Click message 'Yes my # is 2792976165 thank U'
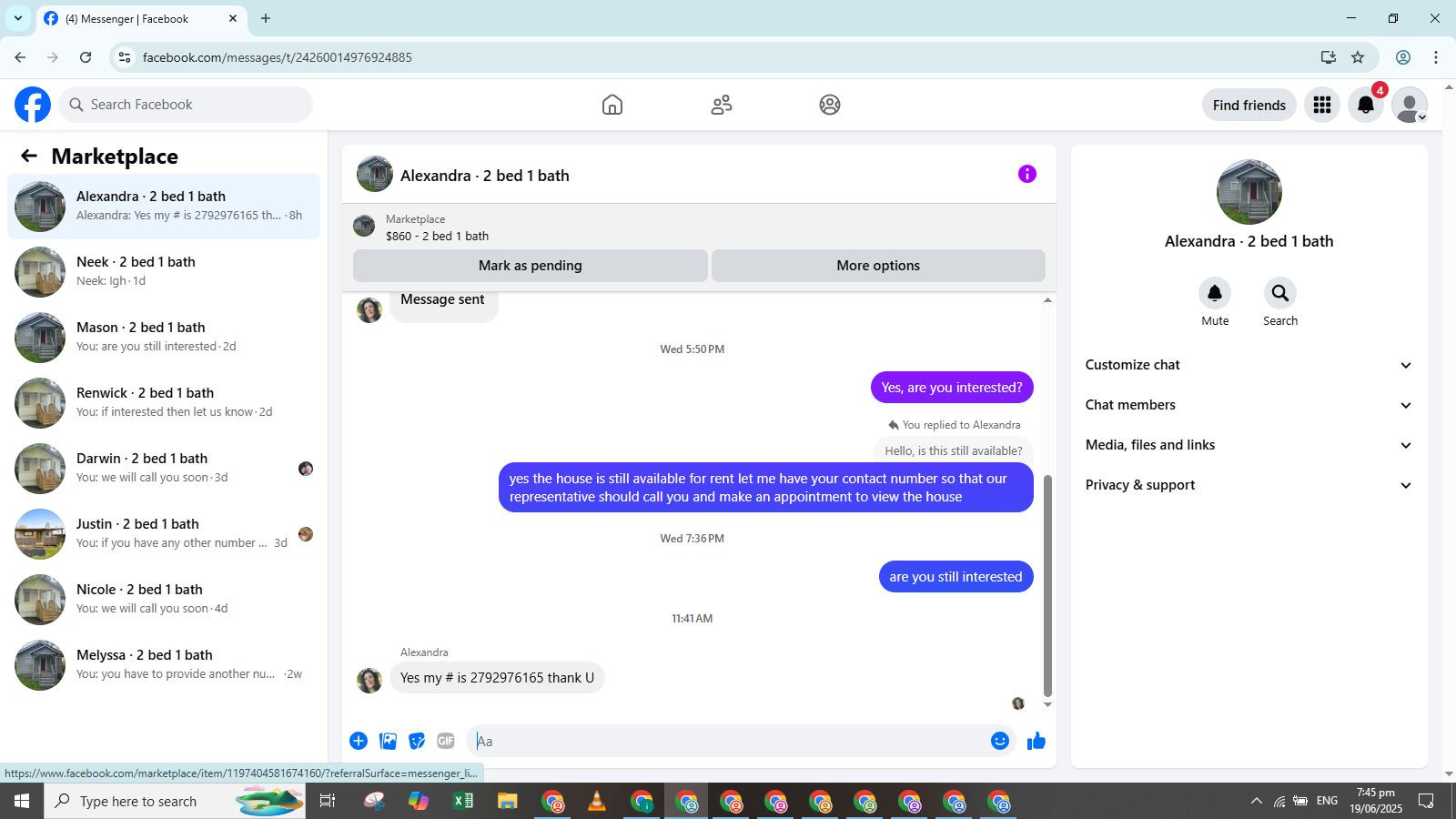The image size is (1456, 819). pos(497,678)
